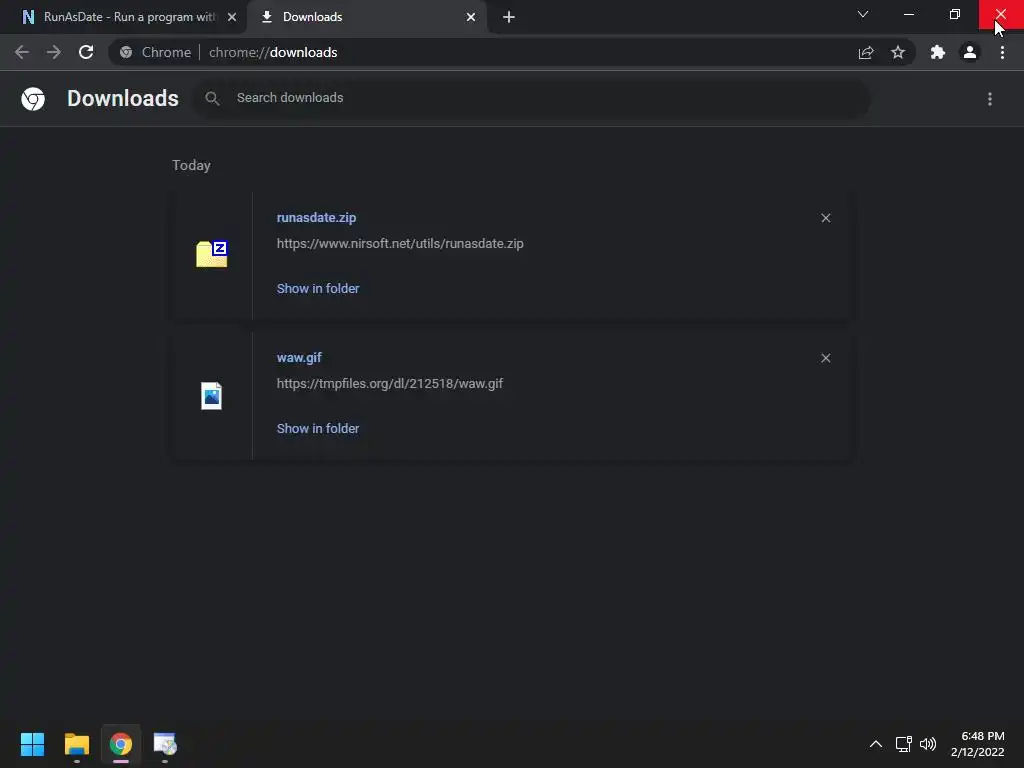Image resolution: width=1024 pixels, height=768 pixels.
Task: Open a new tab with the plus button
Action: pos(509,17)
